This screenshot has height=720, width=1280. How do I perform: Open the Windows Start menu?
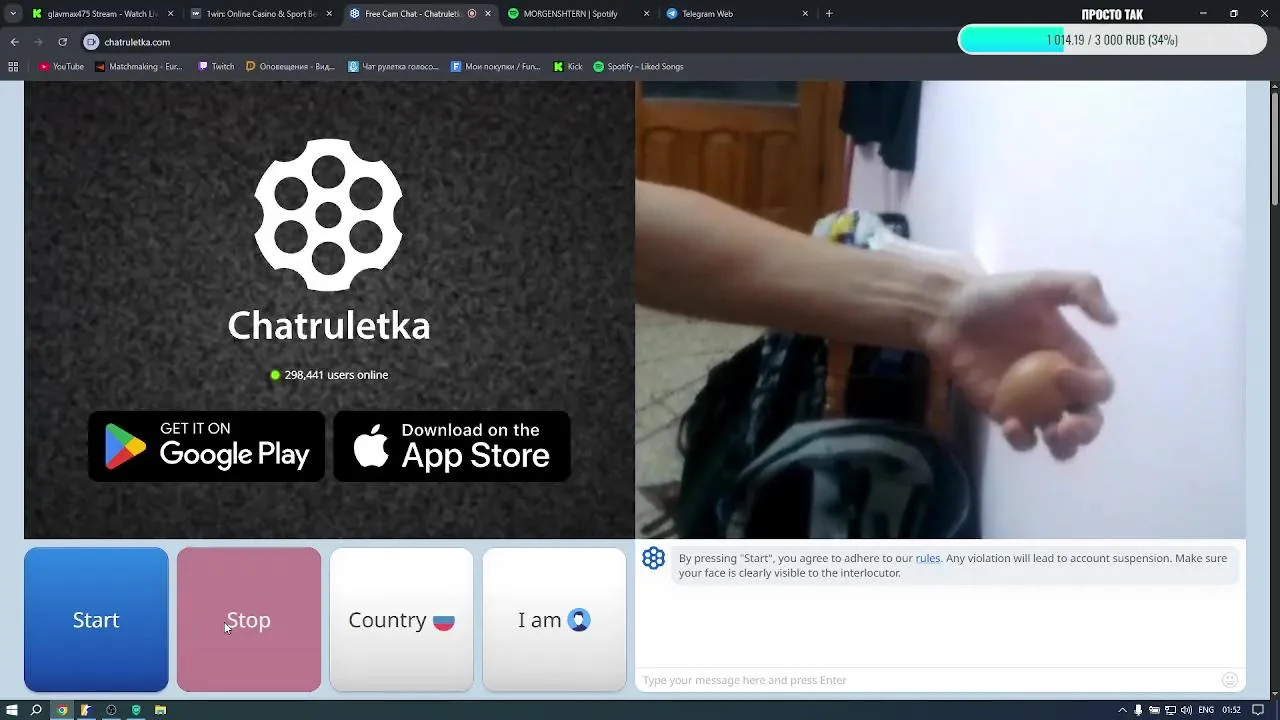click(x=12, y=710)
